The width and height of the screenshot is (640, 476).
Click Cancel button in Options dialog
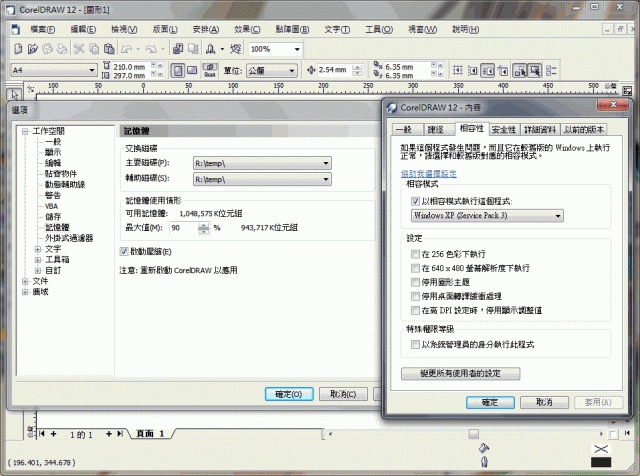343,394
